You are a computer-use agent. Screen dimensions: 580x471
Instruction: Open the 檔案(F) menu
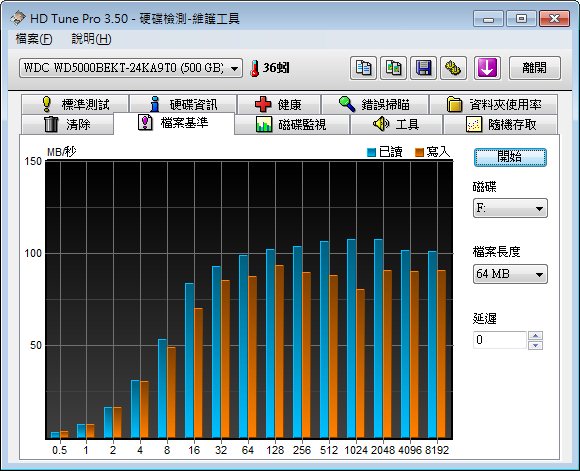[x=34, y=39]
